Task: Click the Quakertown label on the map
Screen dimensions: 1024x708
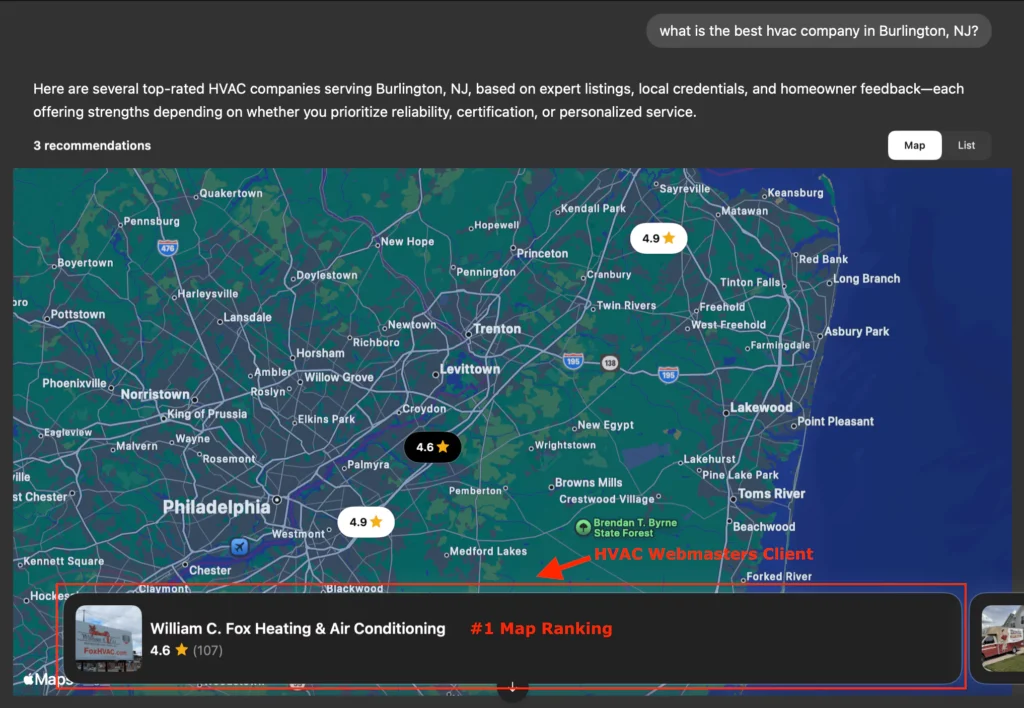Action: (x=231, y=193)
